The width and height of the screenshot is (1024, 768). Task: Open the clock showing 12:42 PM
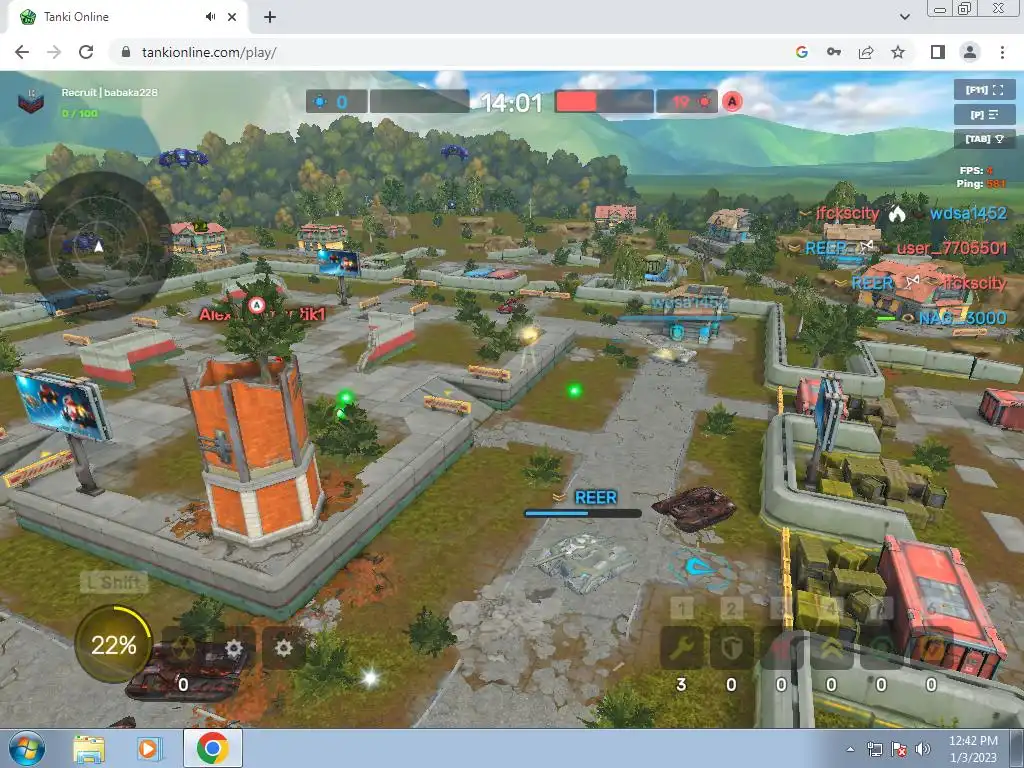[x=973, y=749]
